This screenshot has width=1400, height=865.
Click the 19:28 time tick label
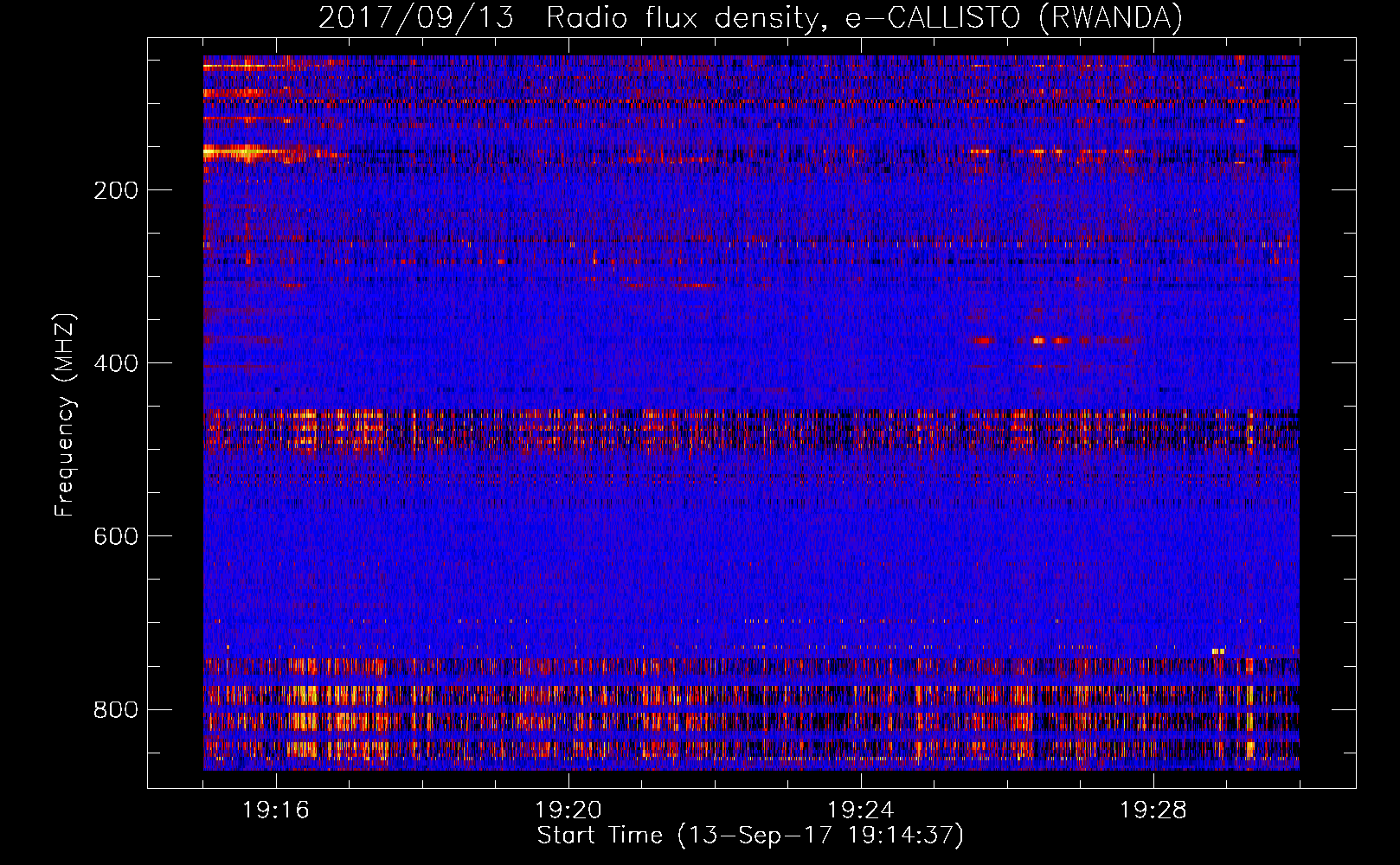[1153, 811]
